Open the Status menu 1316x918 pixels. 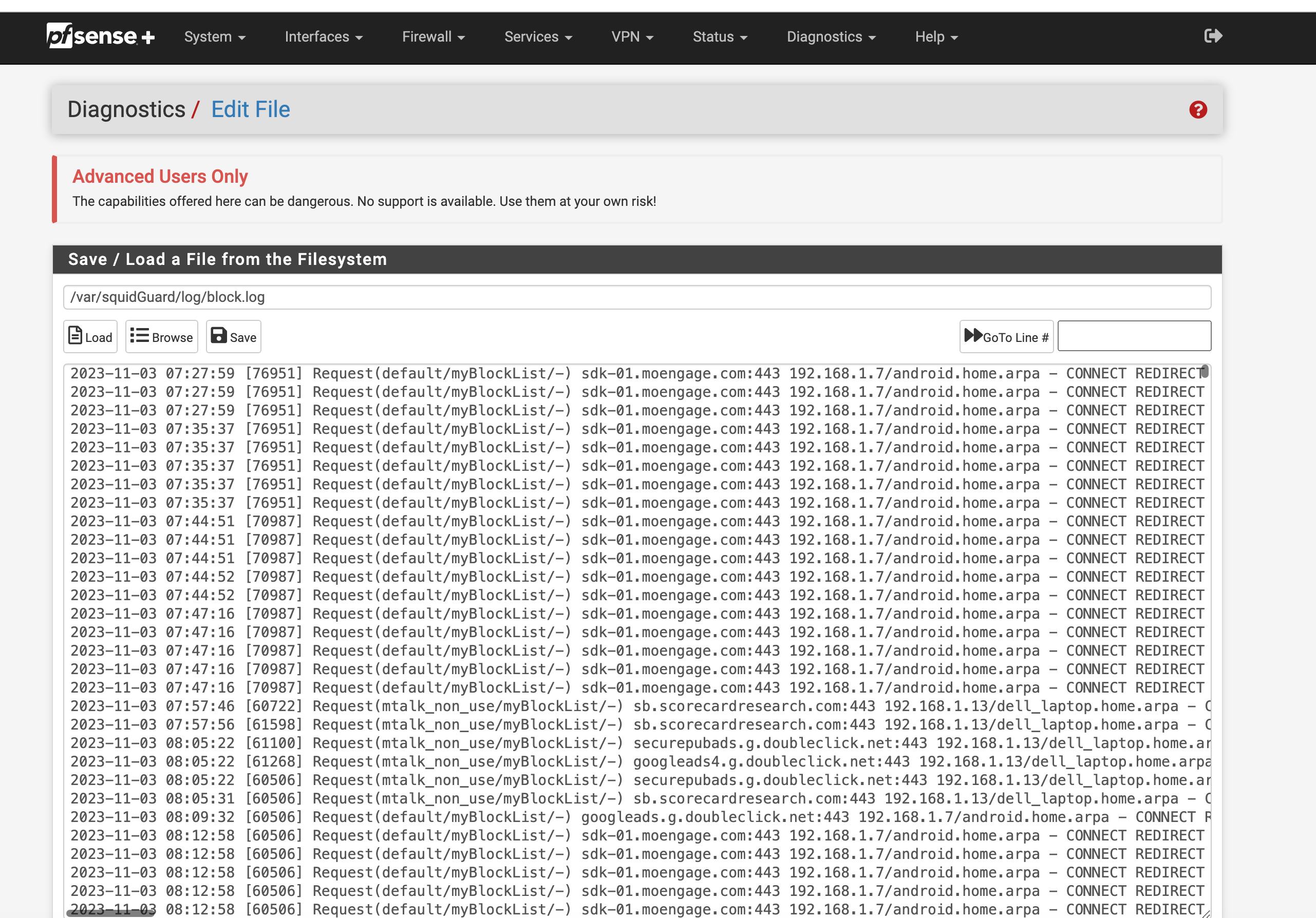720,36
